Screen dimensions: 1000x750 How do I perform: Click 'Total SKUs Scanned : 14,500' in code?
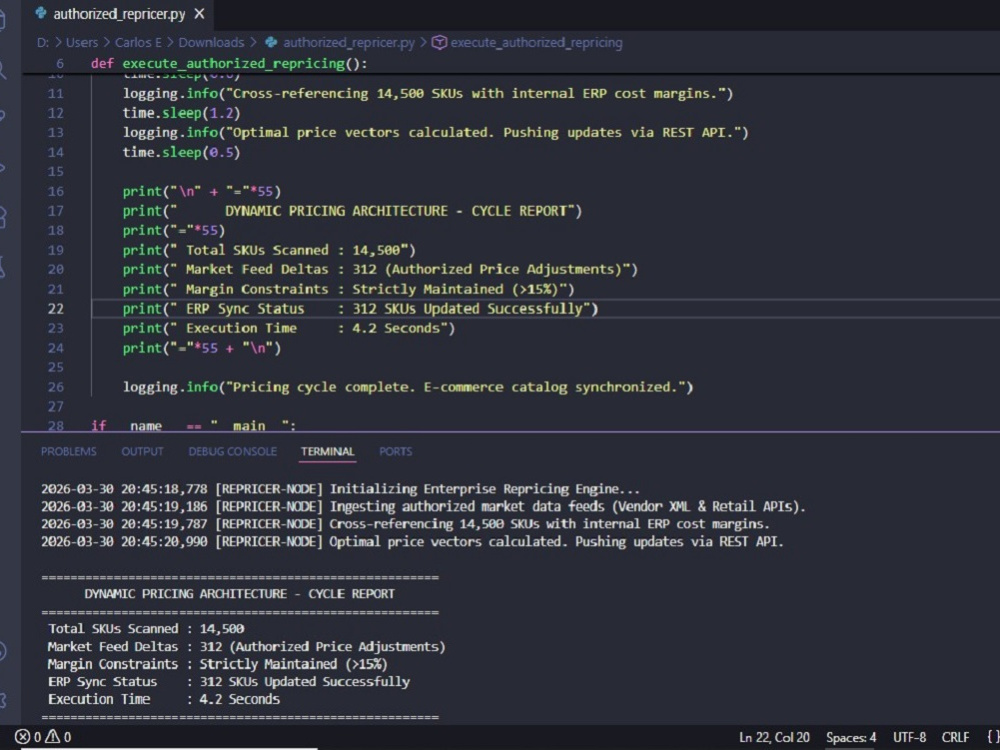(x=293, y=250)
